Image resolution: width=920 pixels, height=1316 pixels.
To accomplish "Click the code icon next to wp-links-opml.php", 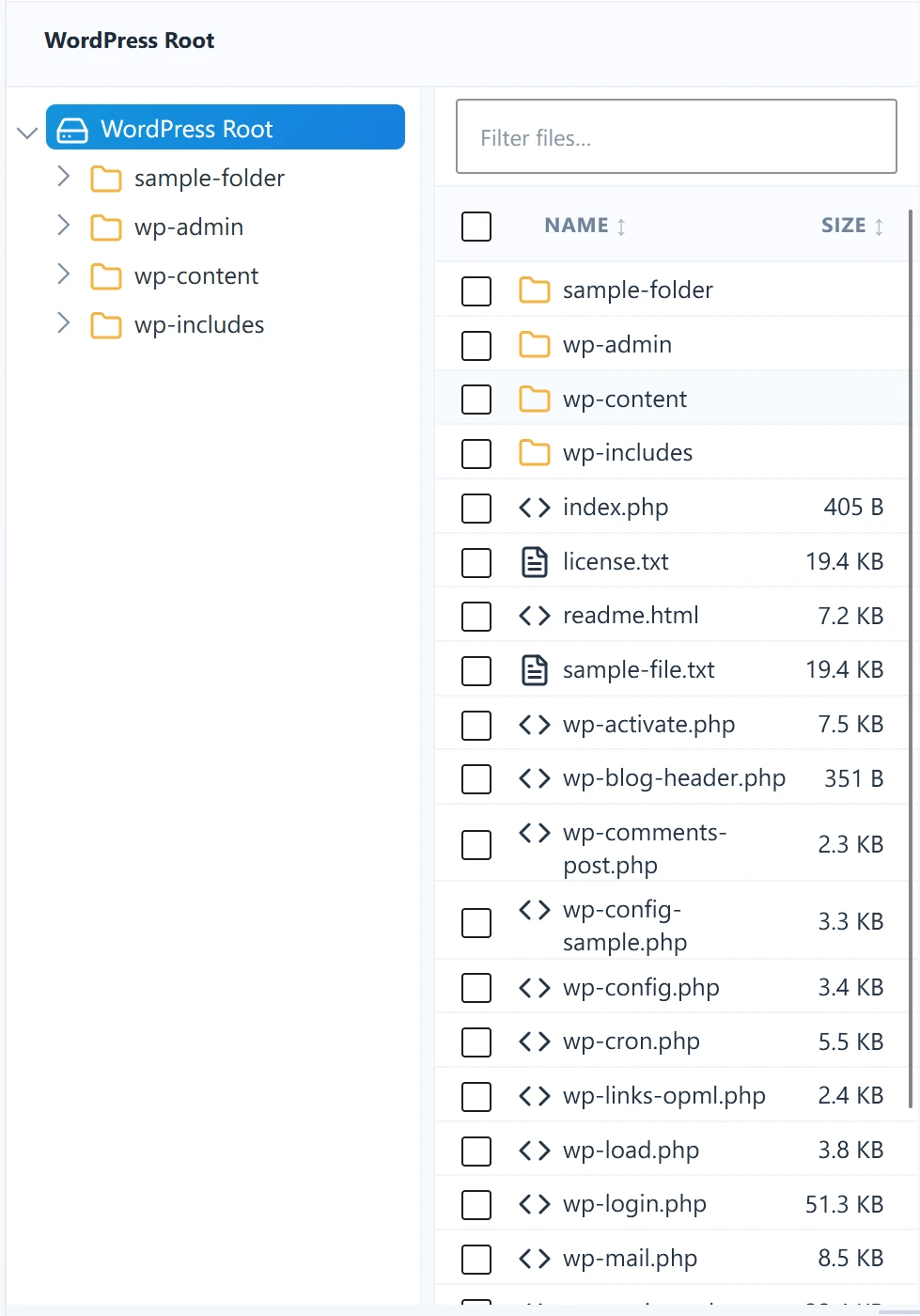I will (535, 1096).
